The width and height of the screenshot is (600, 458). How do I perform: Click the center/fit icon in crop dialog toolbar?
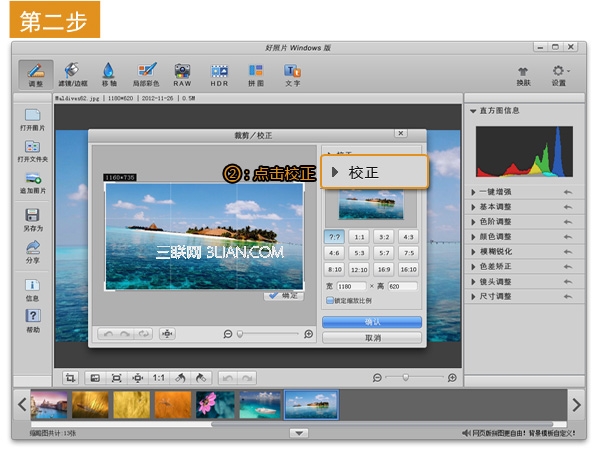pyautogui.click(x=167, y=334)
